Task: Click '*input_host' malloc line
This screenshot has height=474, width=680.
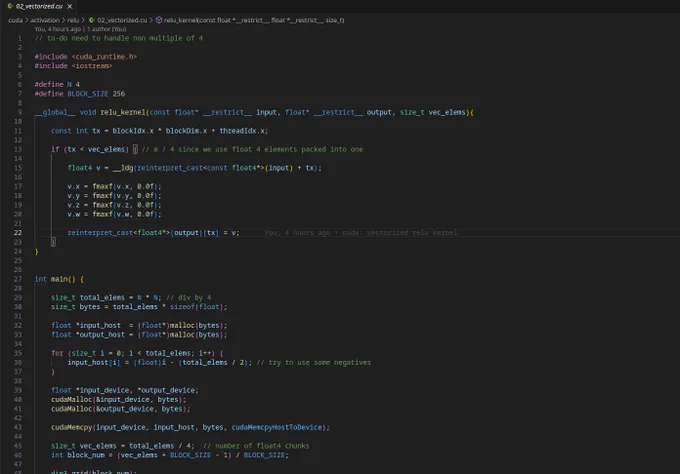Action: tap(139, 326)
